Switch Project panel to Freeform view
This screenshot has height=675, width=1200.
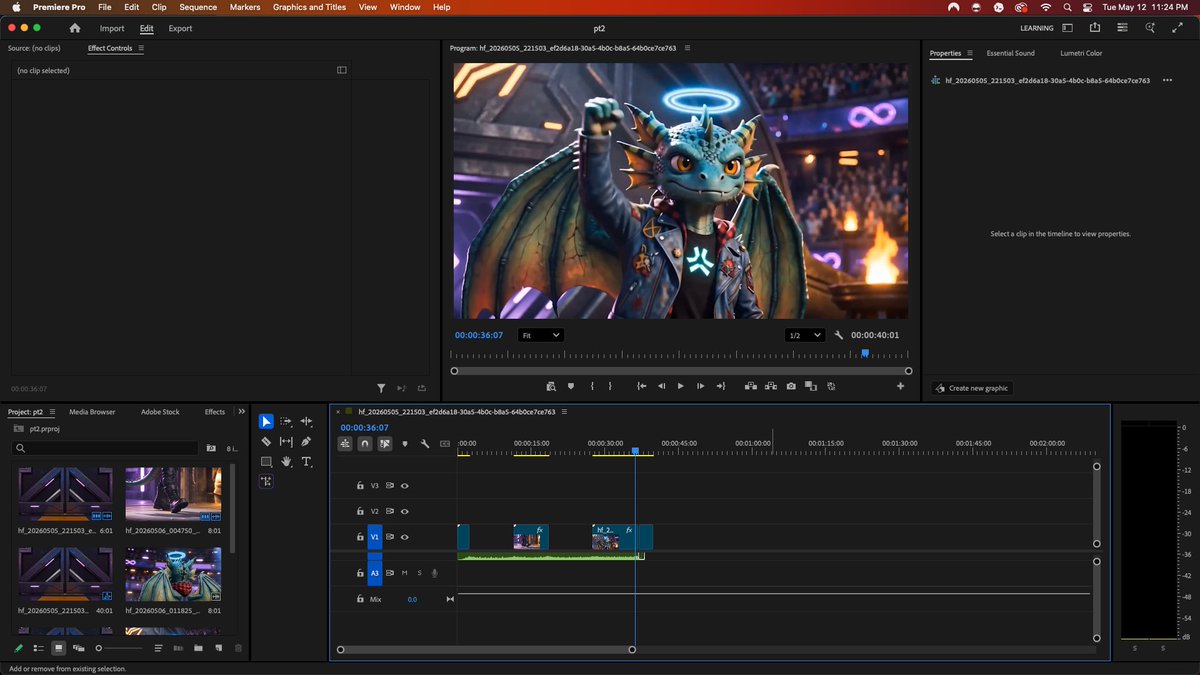pyautogui.click(x=78, y=648)
